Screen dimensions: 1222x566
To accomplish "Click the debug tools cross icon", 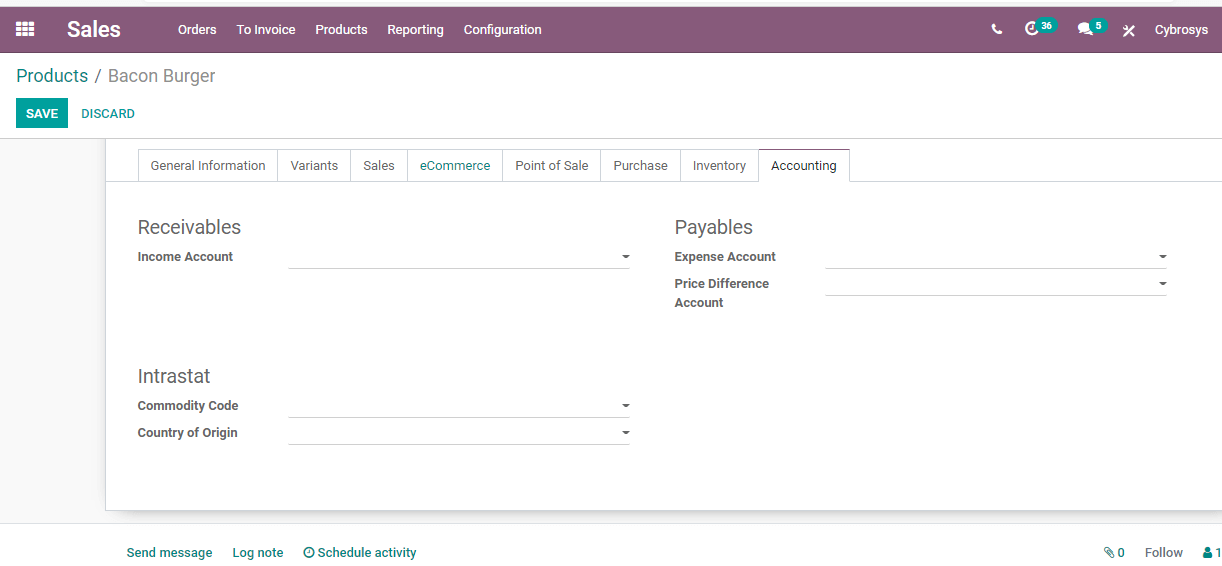I will (1129, 31).
